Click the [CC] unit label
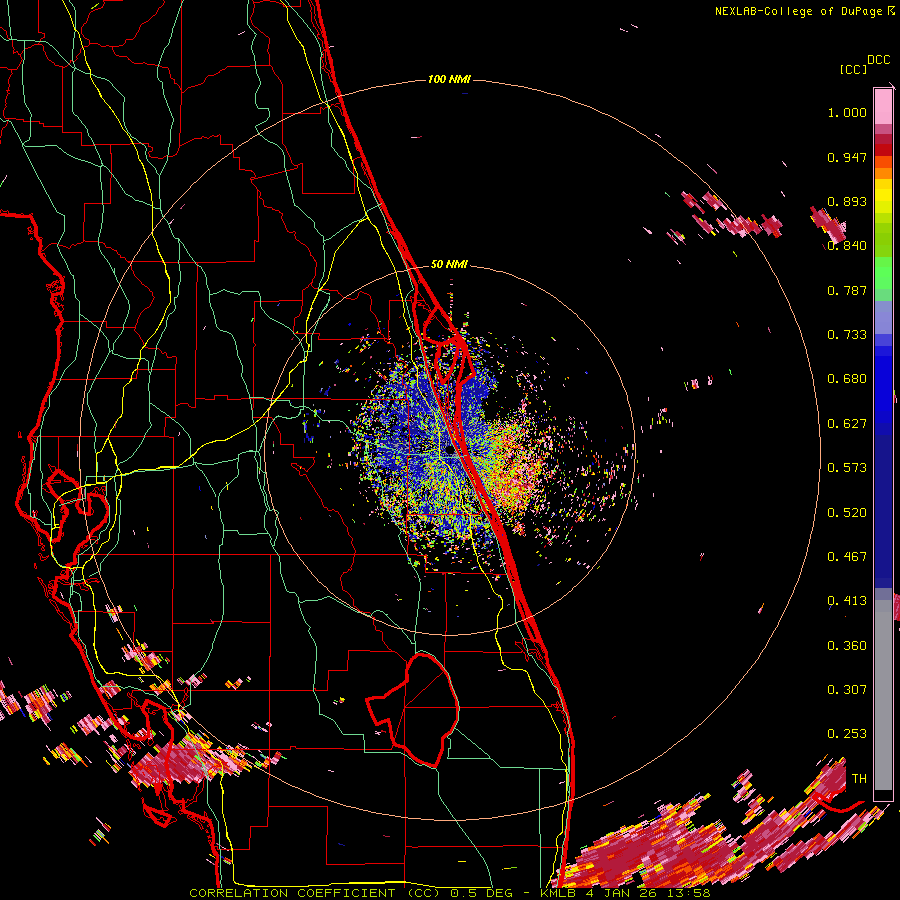 (853, 69)
